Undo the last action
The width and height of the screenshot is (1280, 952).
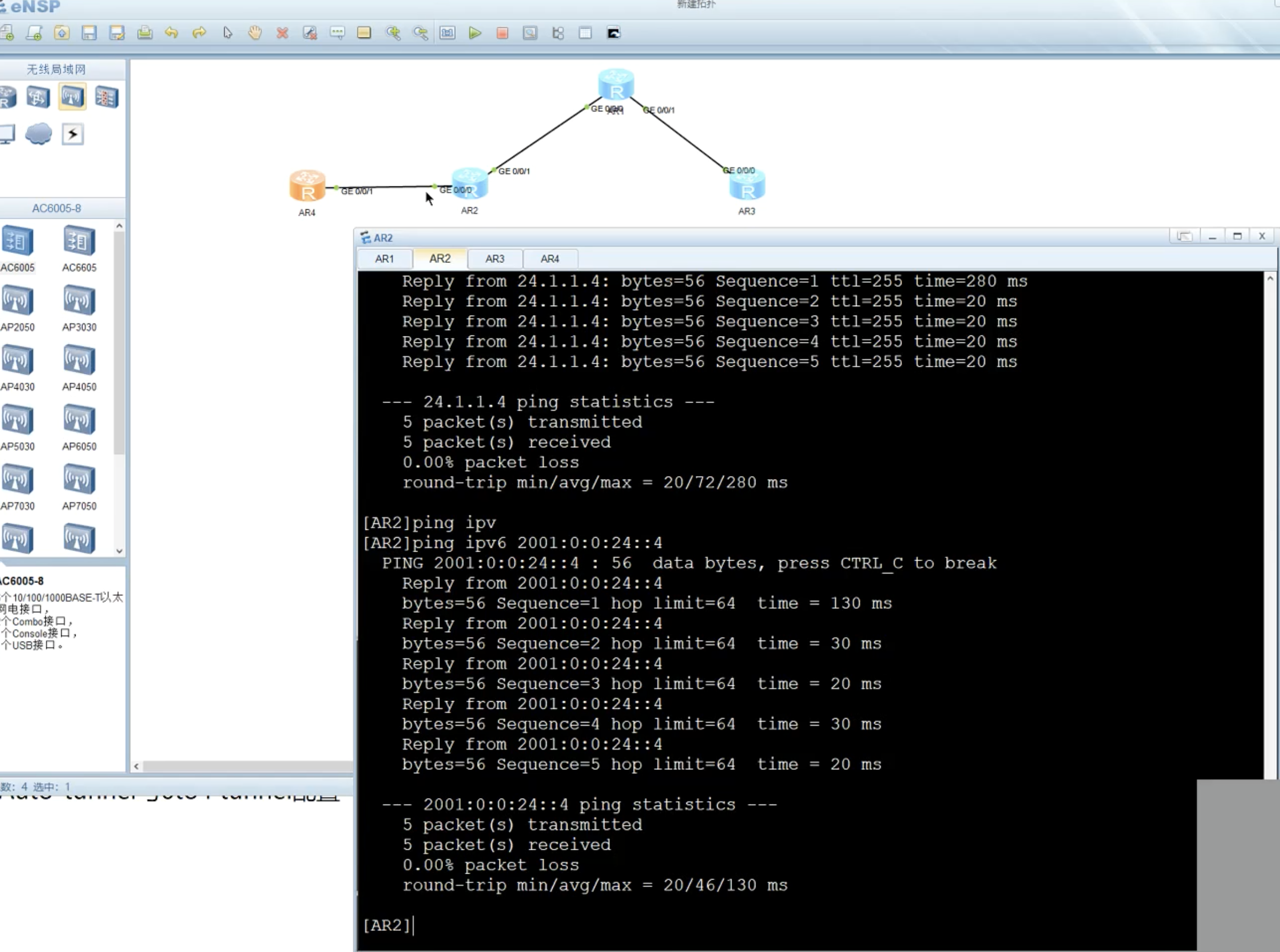[x=172, y=33]
